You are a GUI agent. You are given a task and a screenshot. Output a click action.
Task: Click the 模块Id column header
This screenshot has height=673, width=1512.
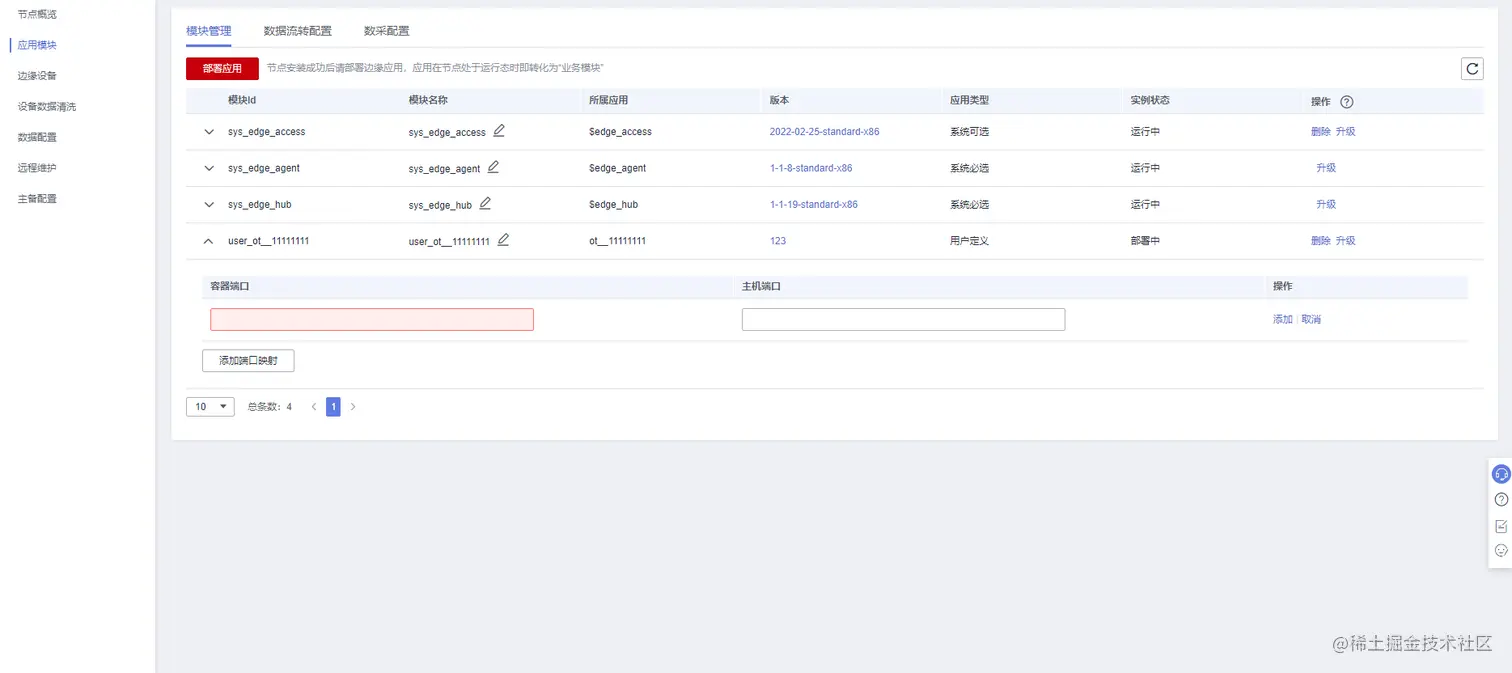tap(242, 100)
